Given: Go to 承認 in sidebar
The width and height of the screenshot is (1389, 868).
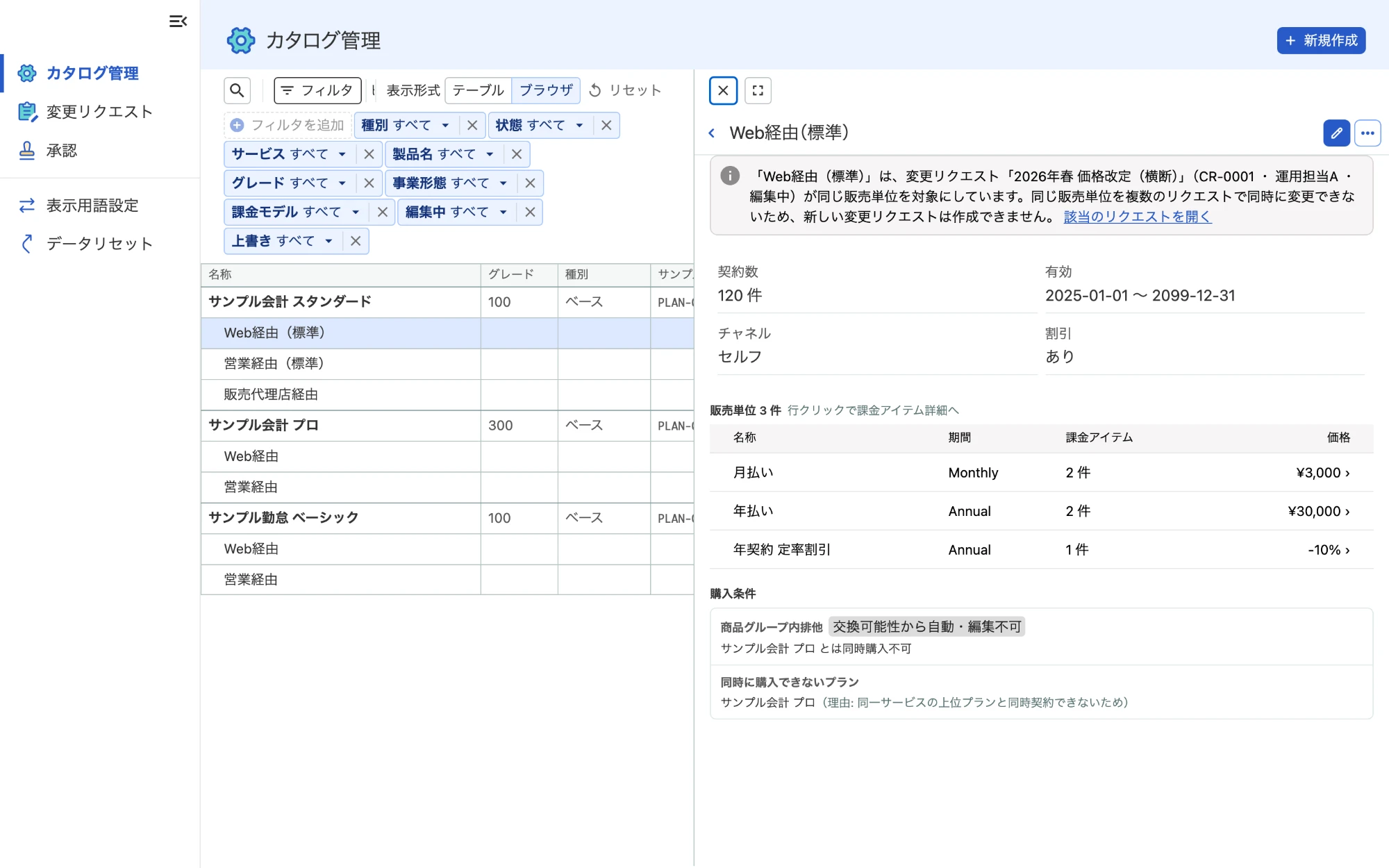Looking at the screenshot, I should coord(99,151).
